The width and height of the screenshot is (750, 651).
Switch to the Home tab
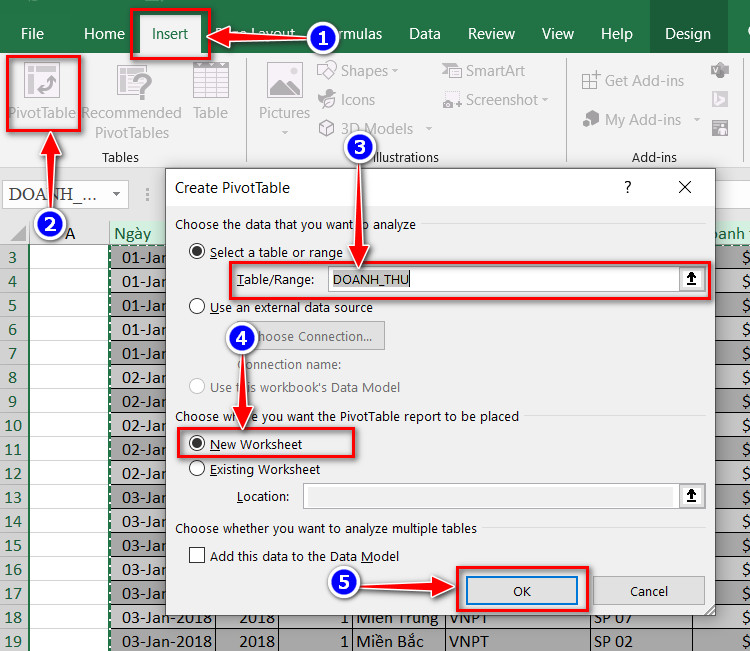tap(104, 33)
